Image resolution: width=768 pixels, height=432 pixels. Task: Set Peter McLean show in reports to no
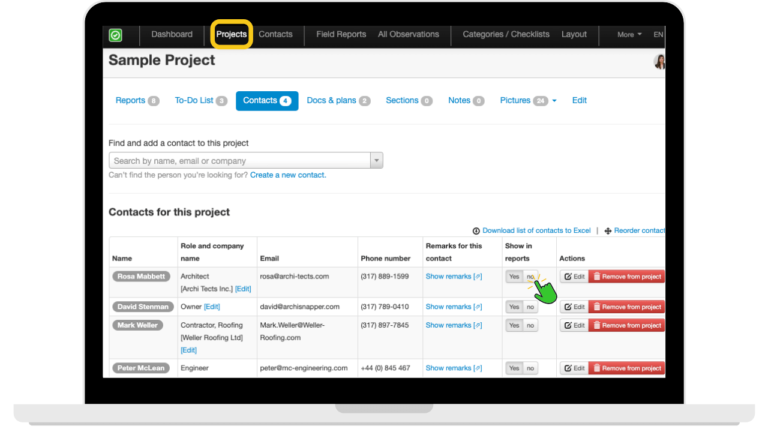[530, 368]
